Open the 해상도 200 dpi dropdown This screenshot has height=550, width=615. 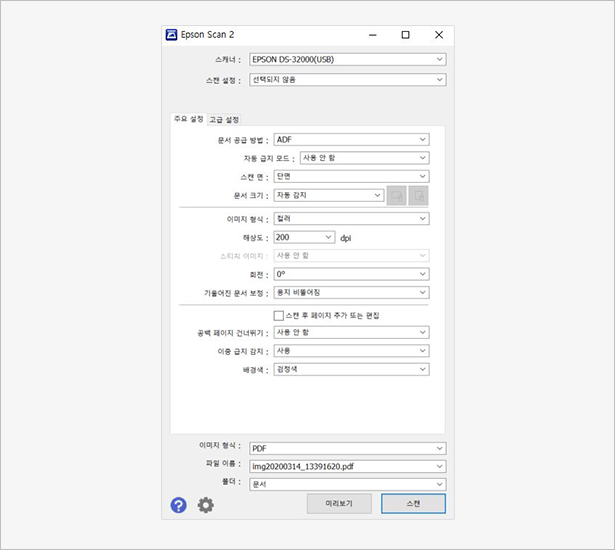tap(304, 237)
